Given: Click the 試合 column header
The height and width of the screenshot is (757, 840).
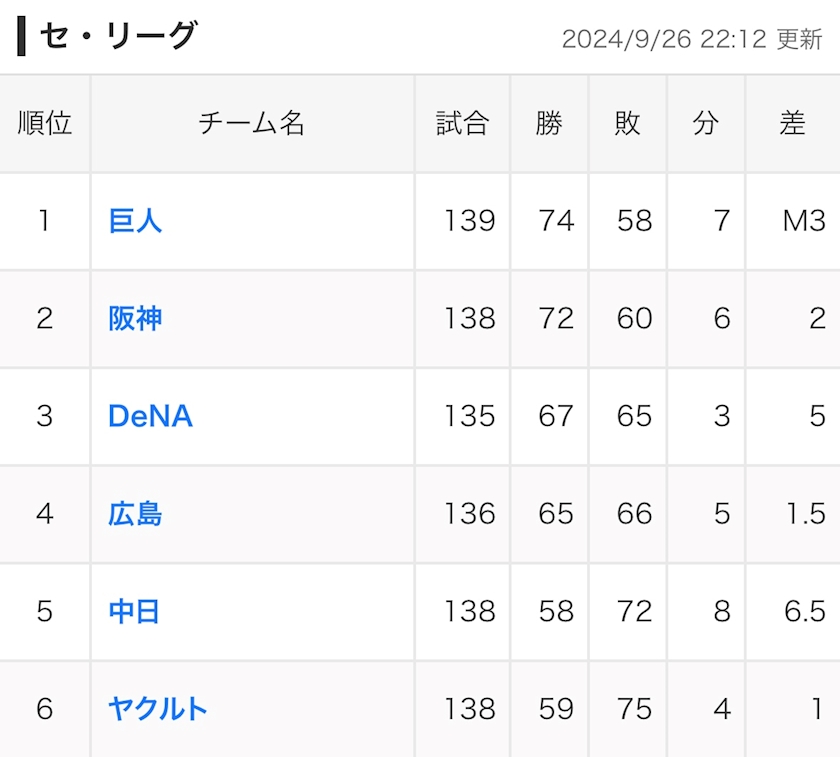Looking at the screenshot, I should (x=462, y=123).
